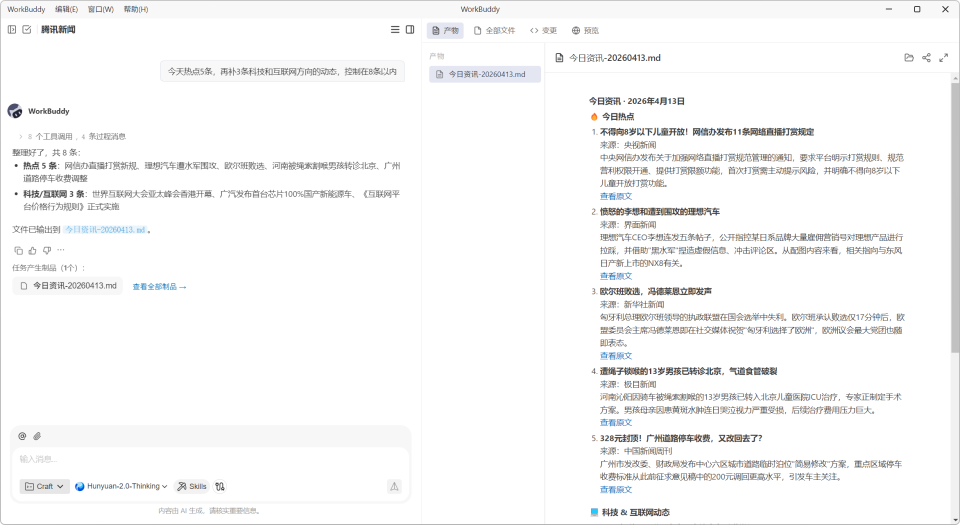This screenshot has height=525, width=960.
Task: Click heading 愤怒的李想和遭到围攻的理想汽车
Action: (660, 212)
